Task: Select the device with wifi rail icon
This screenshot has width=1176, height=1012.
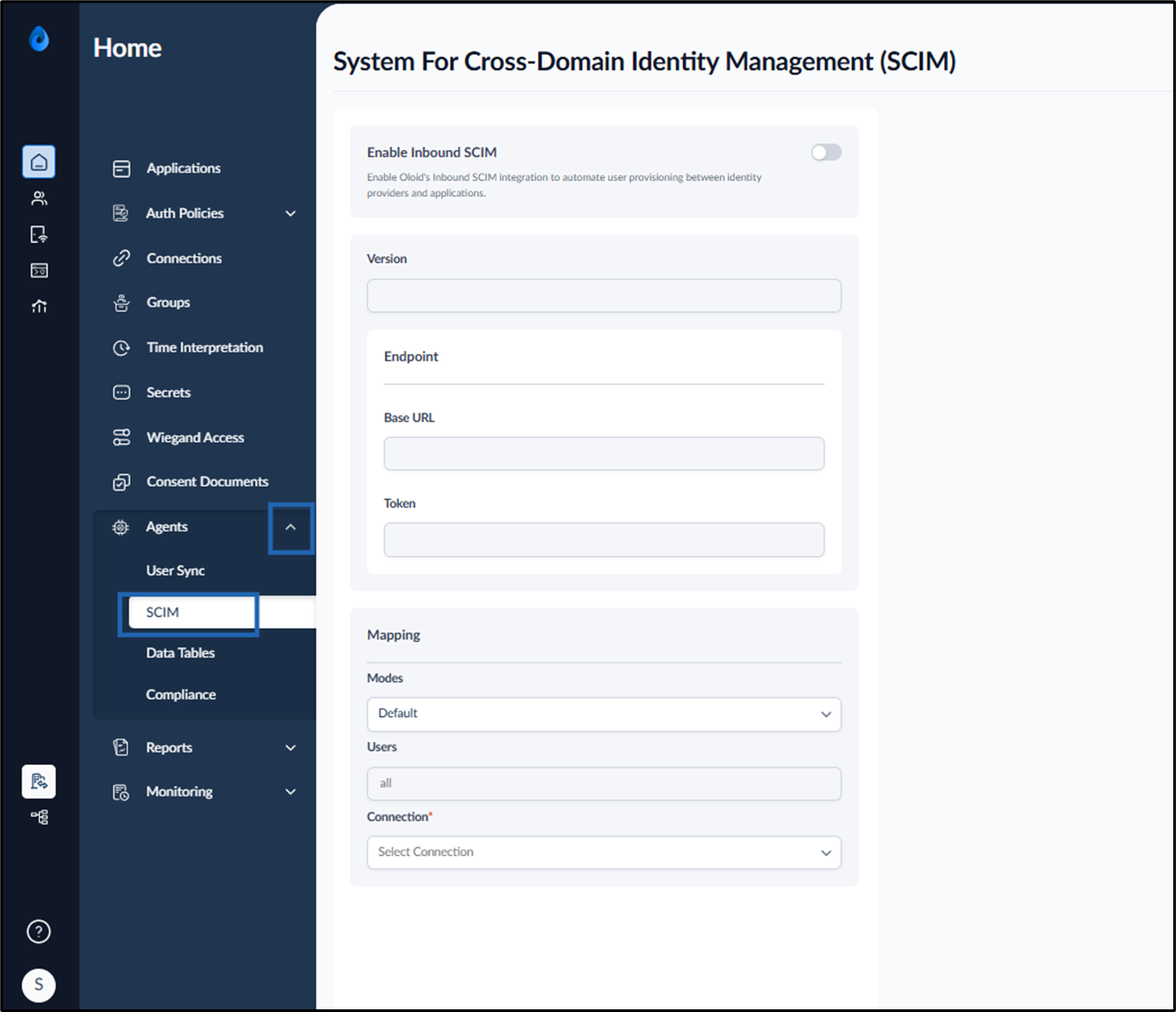Action: [x=39, y=234]
